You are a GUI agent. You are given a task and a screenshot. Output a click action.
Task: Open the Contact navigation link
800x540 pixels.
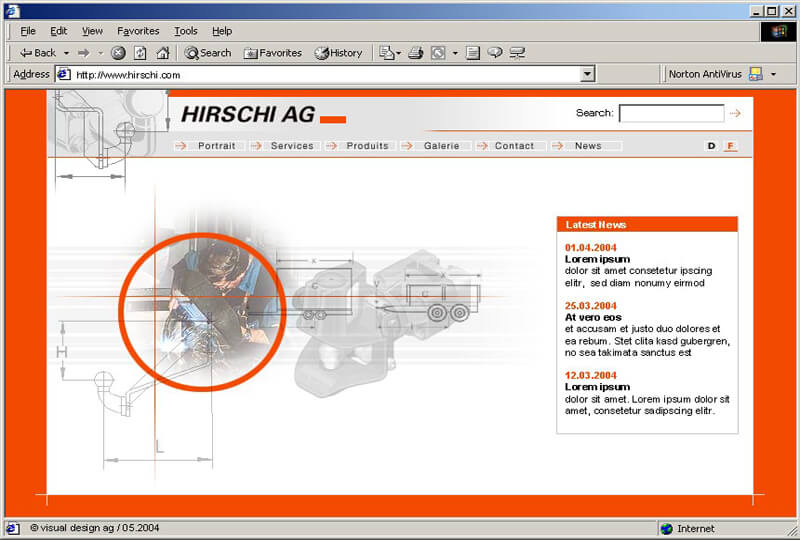[514, 146]
